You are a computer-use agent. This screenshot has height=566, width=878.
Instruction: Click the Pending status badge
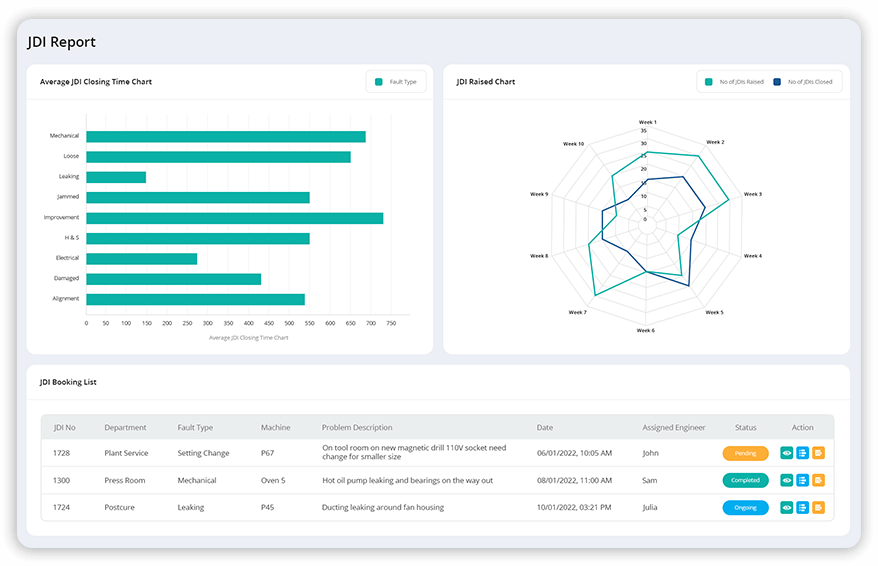coord(745,453)
